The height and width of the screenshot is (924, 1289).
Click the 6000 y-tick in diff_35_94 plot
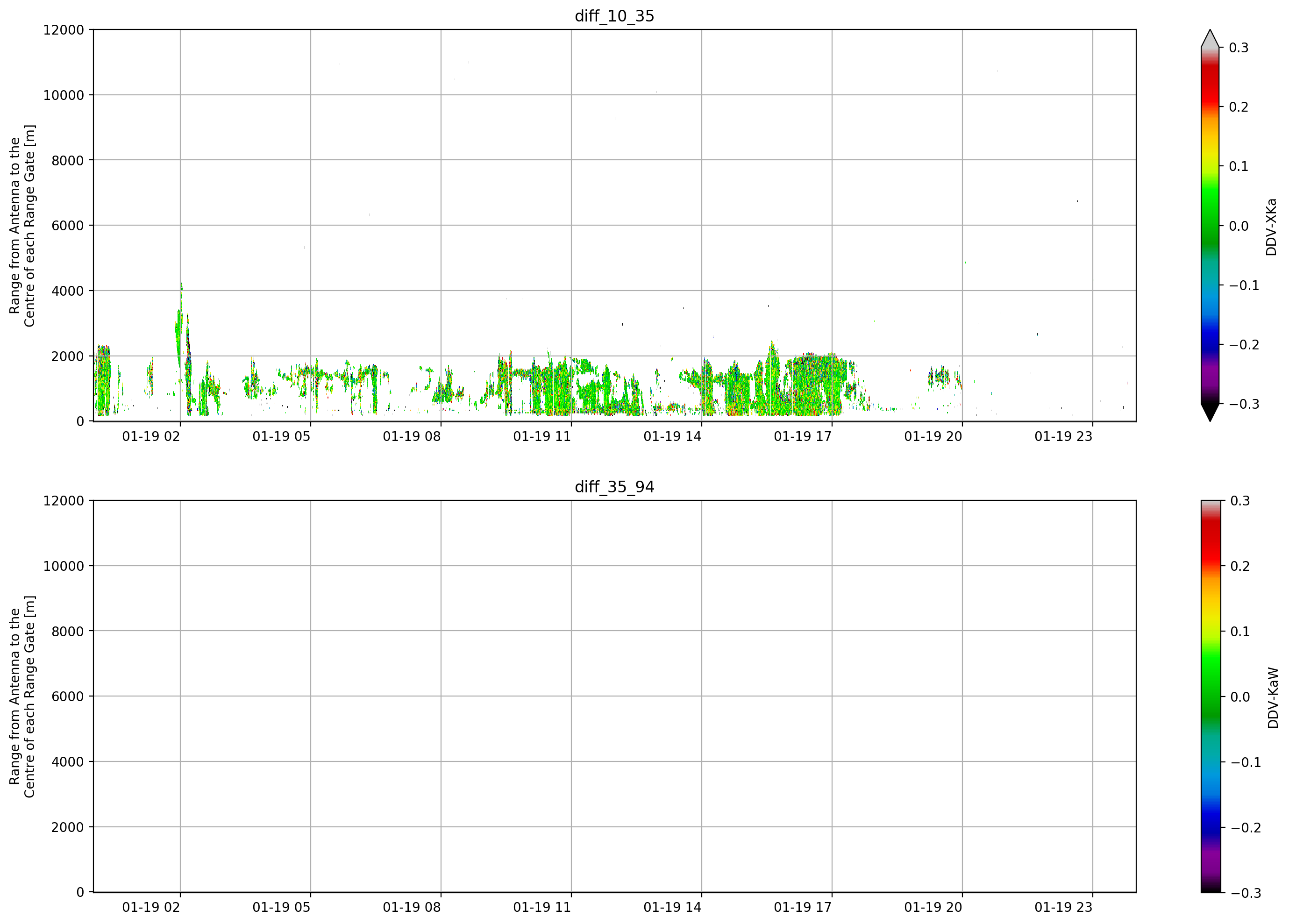[x=68, y=697]
